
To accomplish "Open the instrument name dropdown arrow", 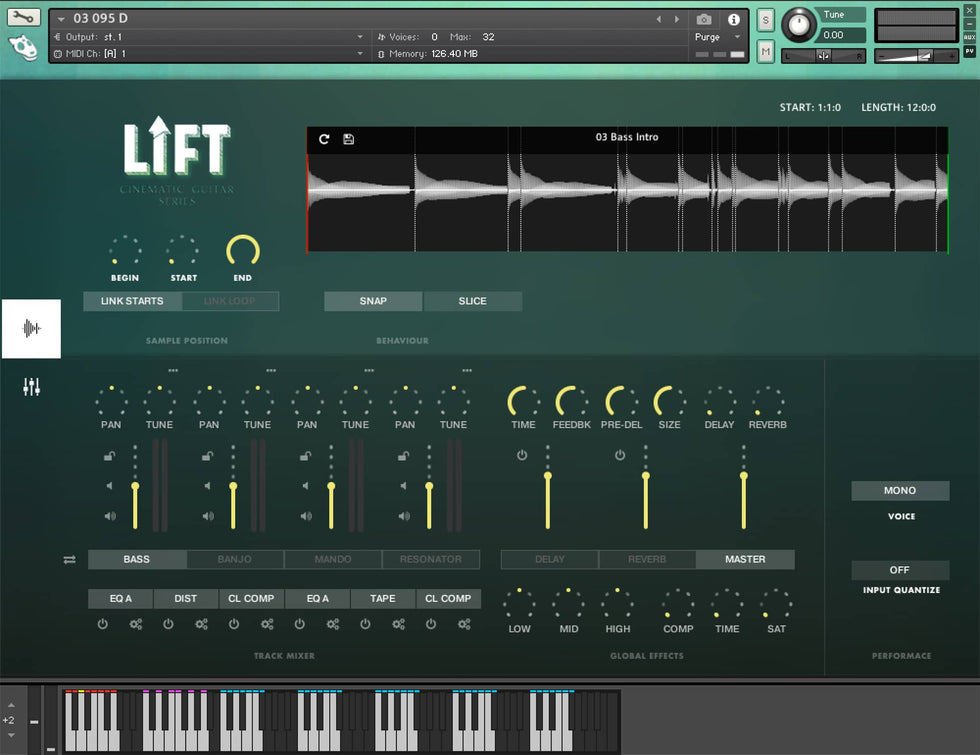I will click(x=62, y=19).
